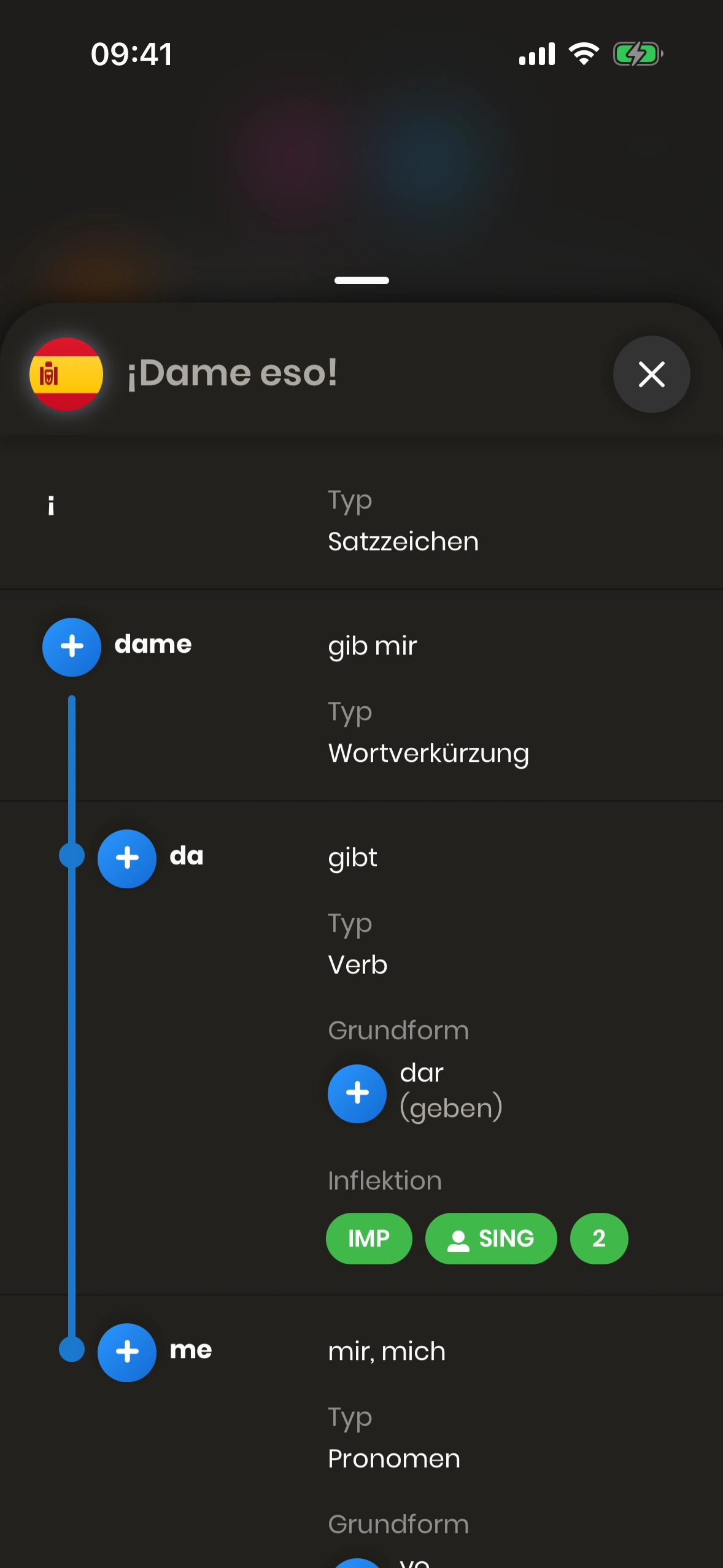Tap the ¡Dame eso! phrase title

(x=232, y=373)
